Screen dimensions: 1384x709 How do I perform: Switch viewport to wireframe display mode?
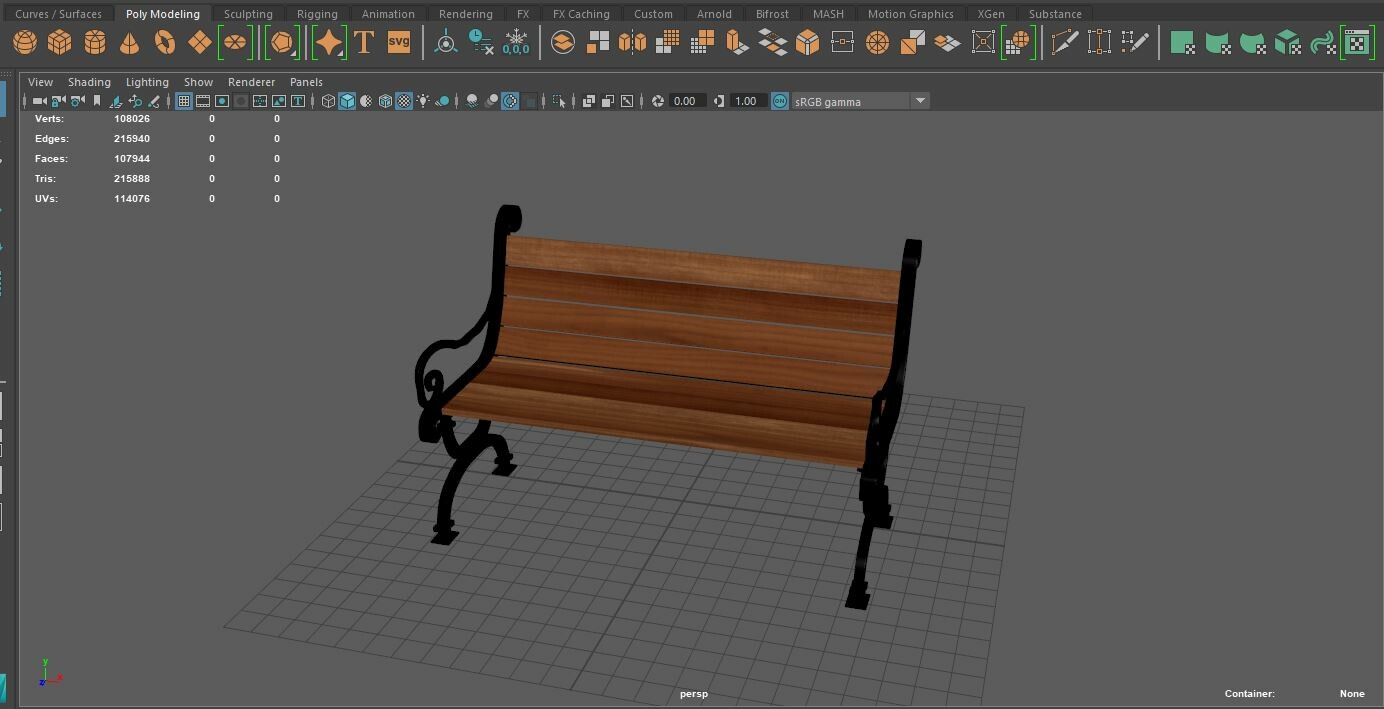(330, 100)
